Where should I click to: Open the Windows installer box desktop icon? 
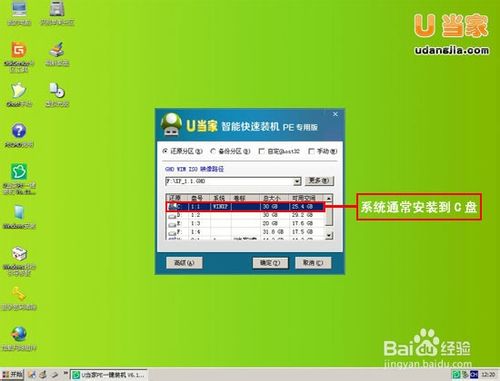[x=19, y=261]
